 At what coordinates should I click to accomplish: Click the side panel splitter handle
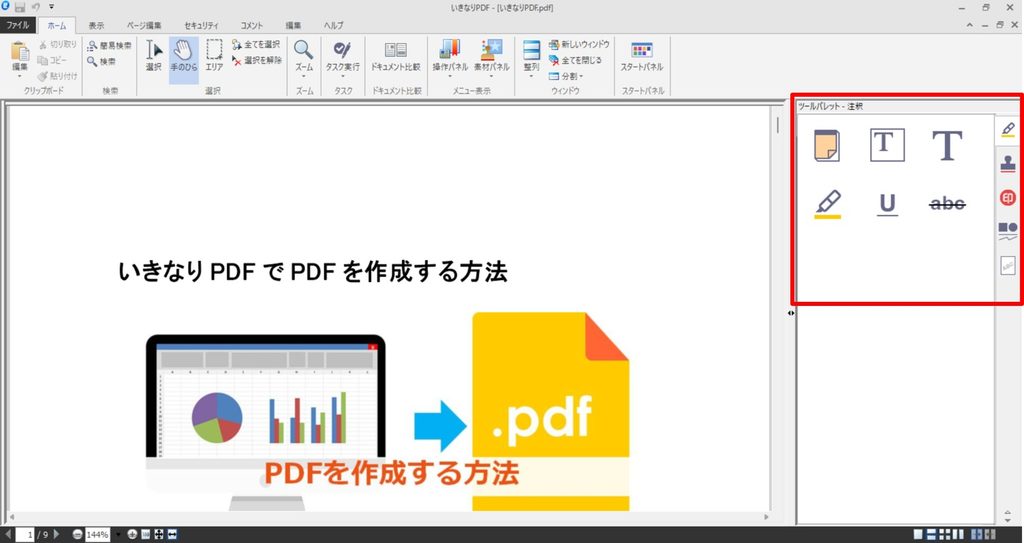coord(791,313)
